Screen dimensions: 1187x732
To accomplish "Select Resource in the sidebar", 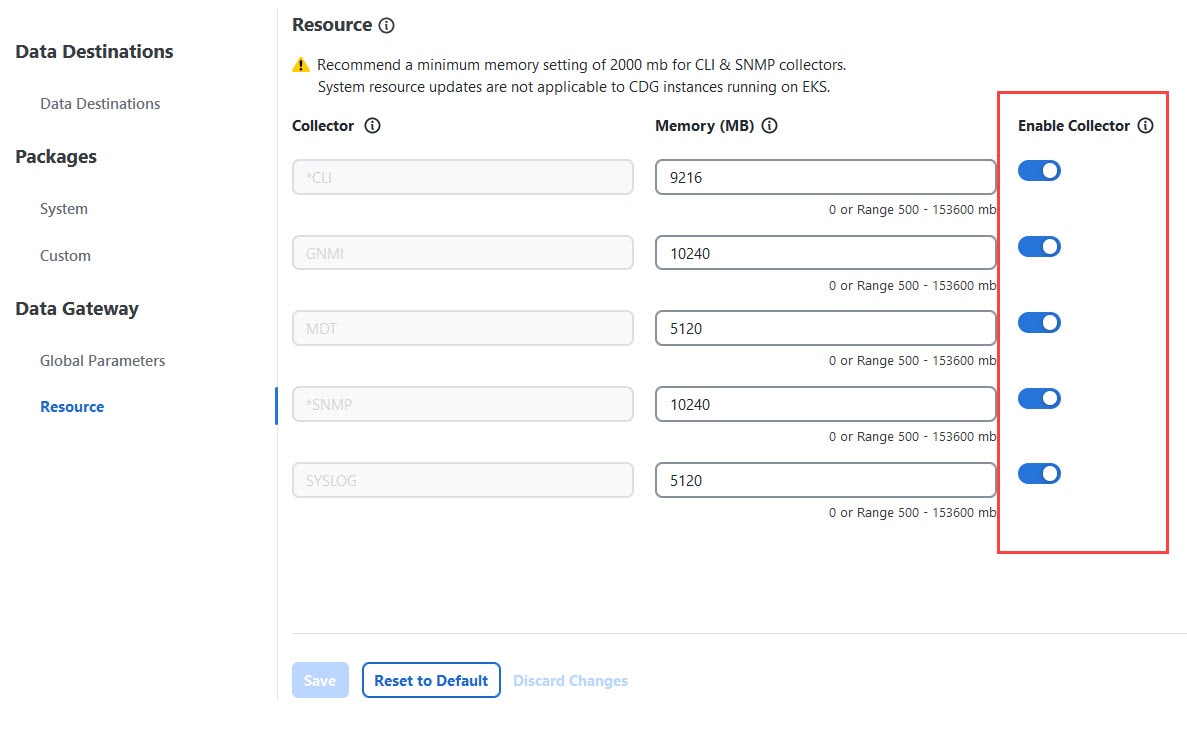I will [x=72, y=407].
